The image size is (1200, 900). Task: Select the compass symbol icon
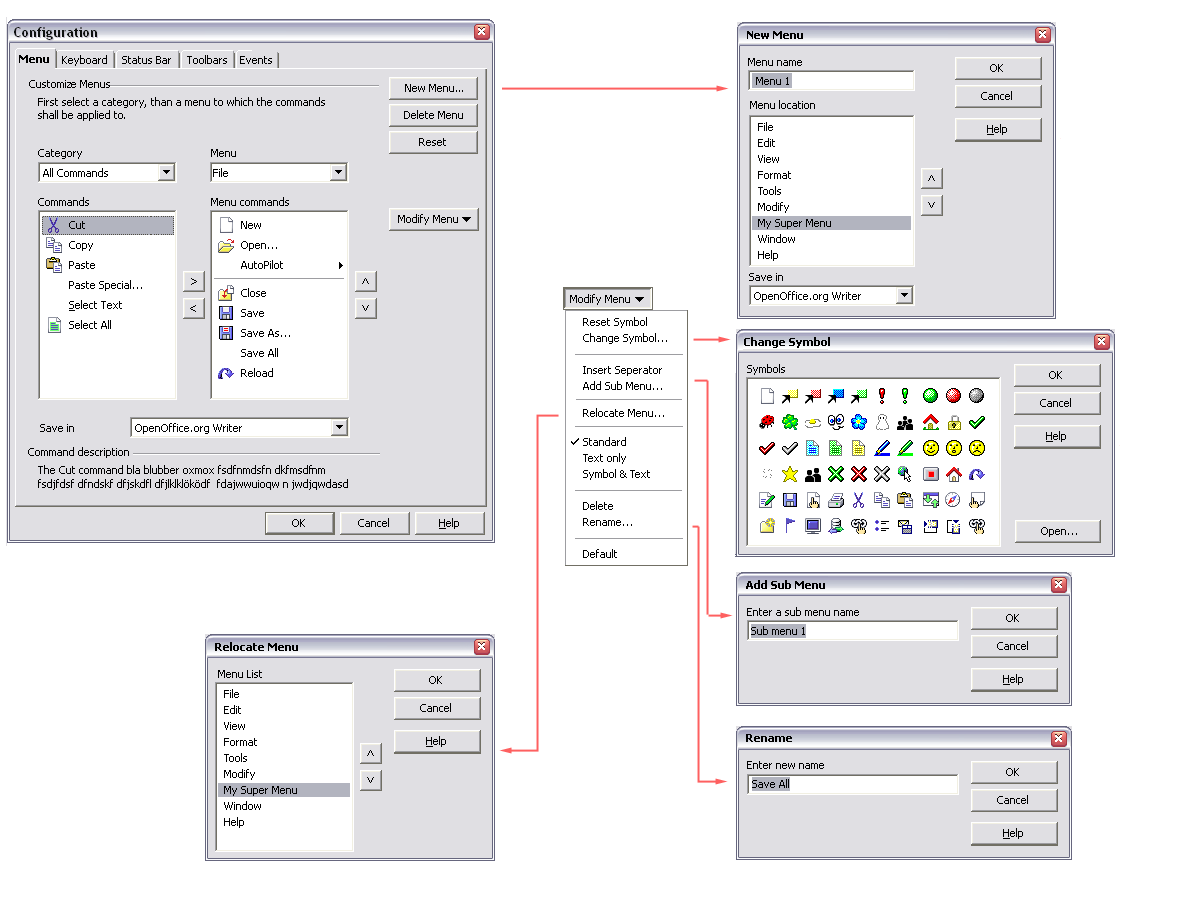point(953,500)
